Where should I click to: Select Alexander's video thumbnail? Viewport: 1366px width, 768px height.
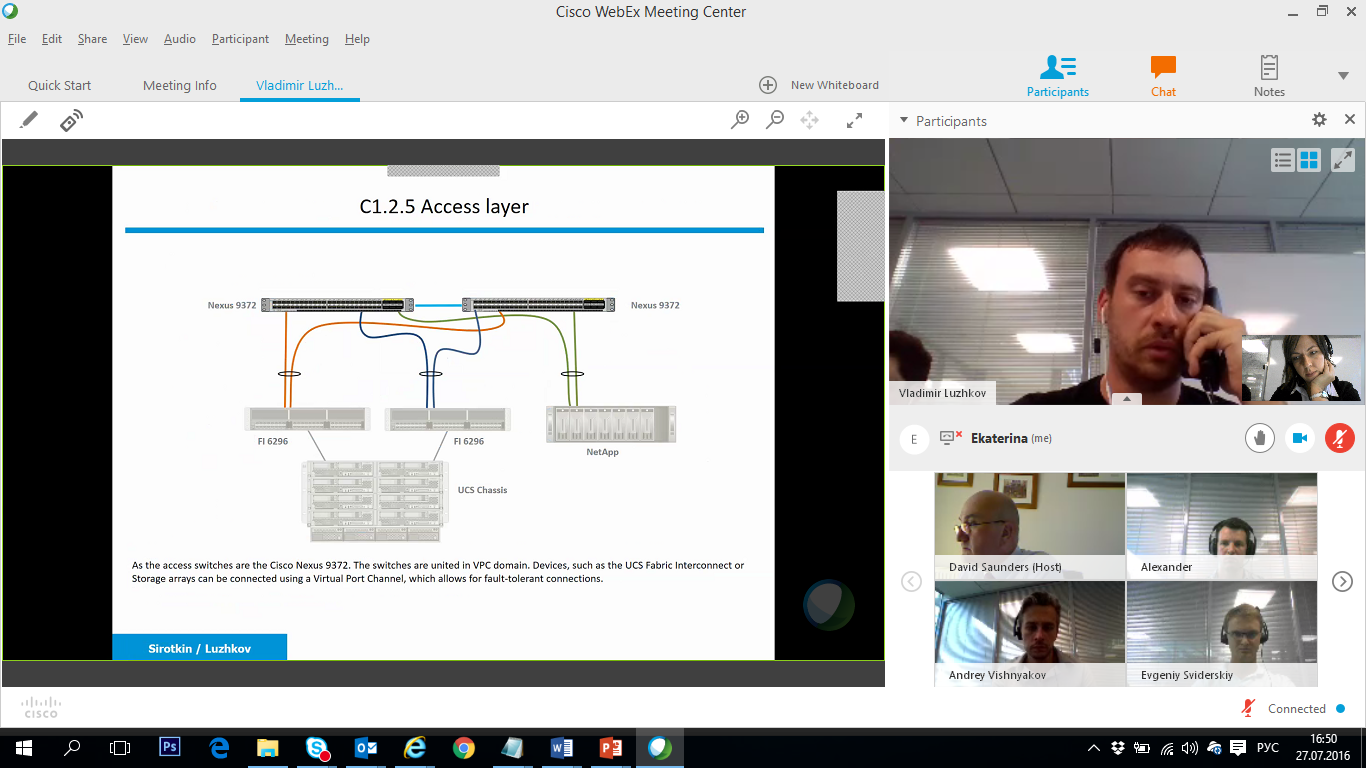point(1221,526)
